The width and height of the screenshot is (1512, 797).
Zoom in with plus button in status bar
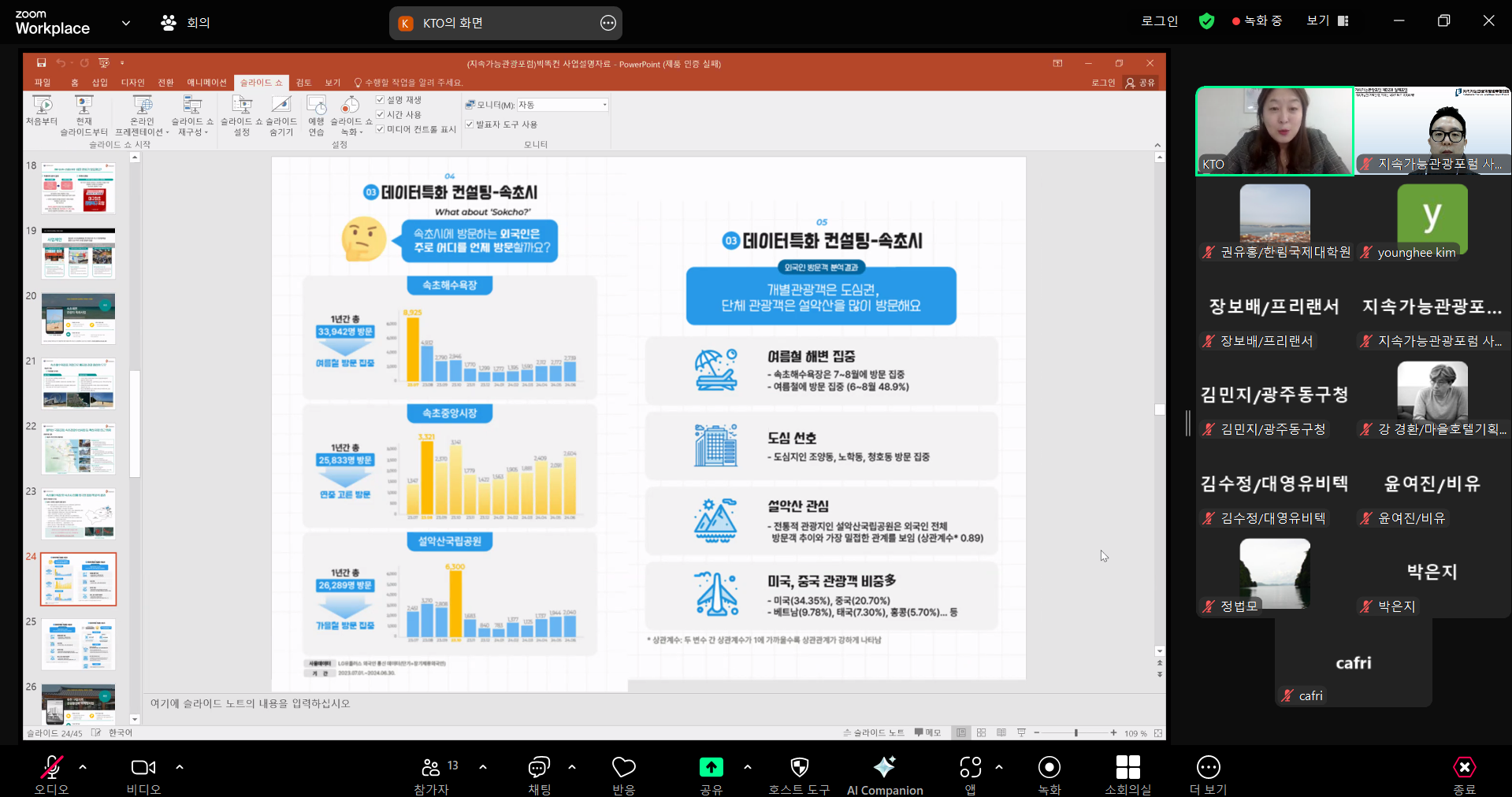pyautogui.click(x=1113, y=733)
